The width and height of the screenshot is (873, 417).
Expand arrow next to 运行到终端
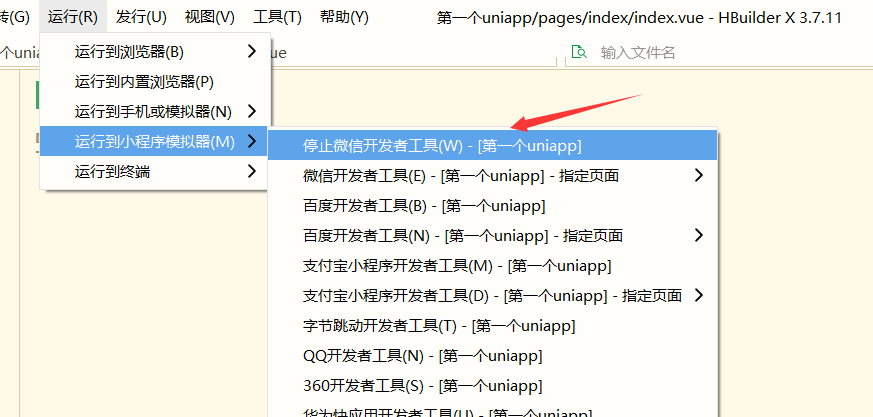click(252, 171)
